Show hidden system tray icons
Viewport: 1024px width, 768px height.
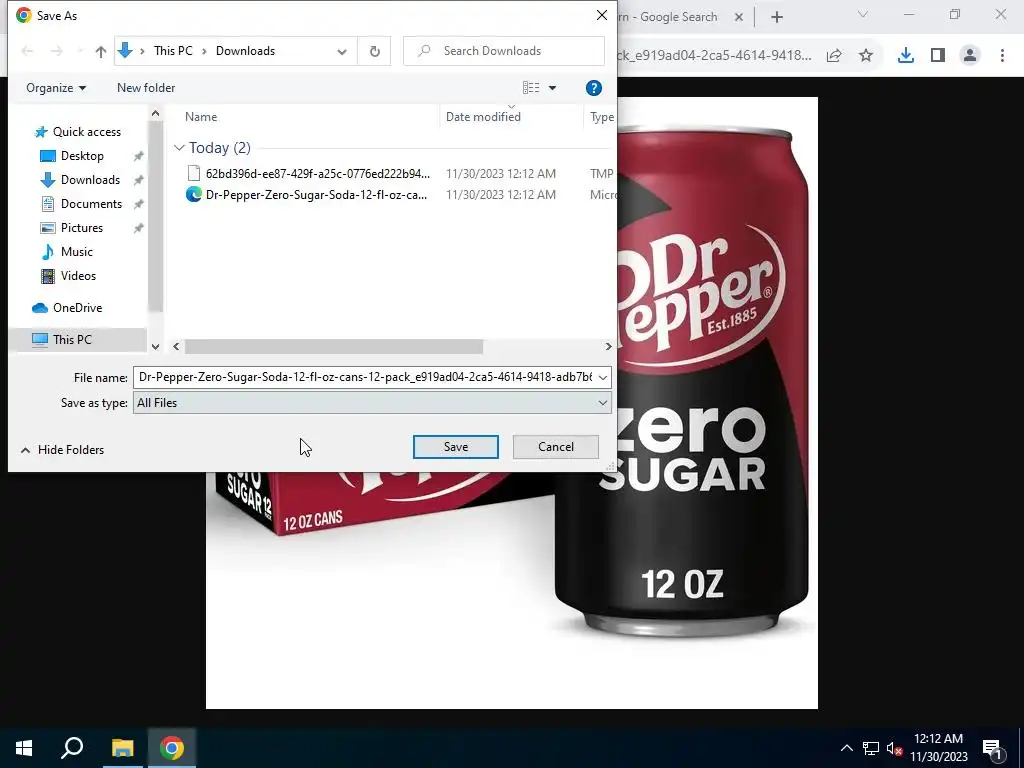tap(846, 748)
